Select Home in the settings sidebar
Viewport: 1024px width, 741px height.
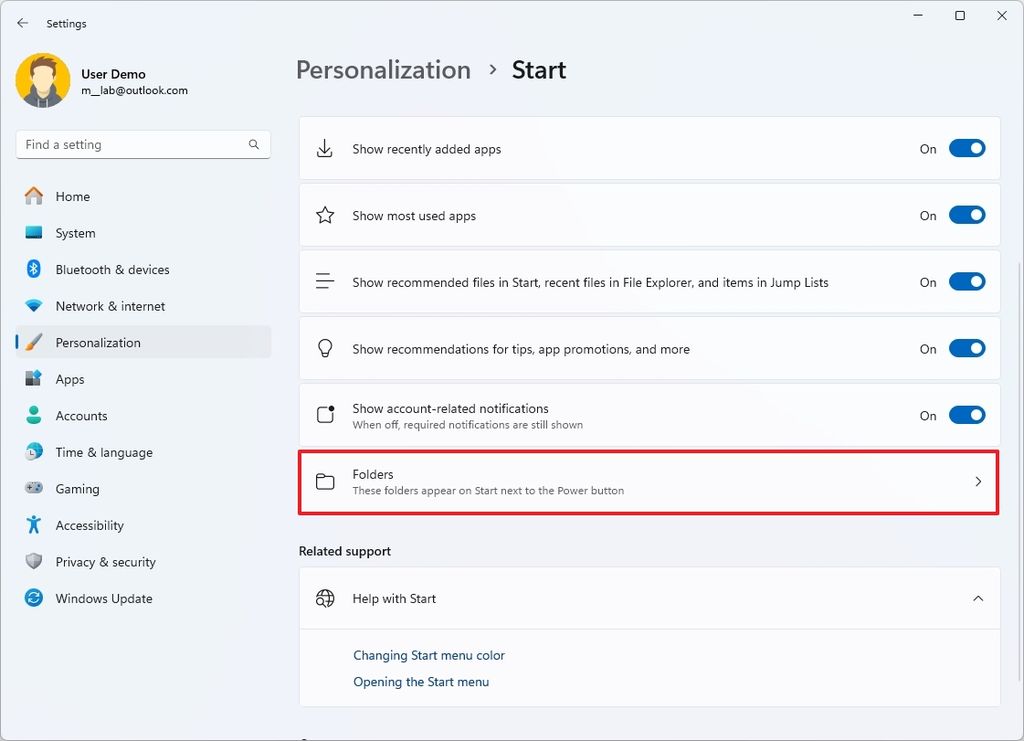[x=72, y=196]
